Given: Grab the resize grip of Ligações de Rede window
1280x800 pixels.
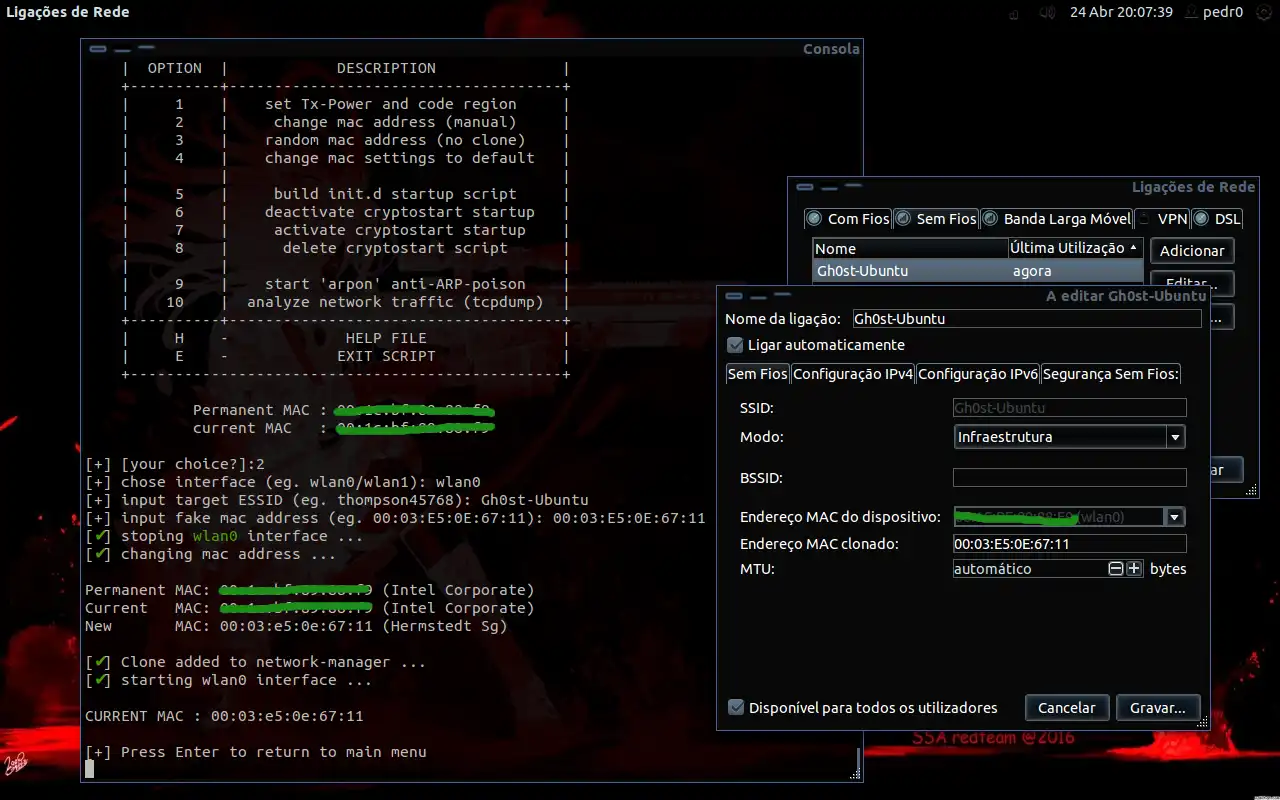Looking at the screenshot, I should pyautogui.click(x=1251, y=490).
